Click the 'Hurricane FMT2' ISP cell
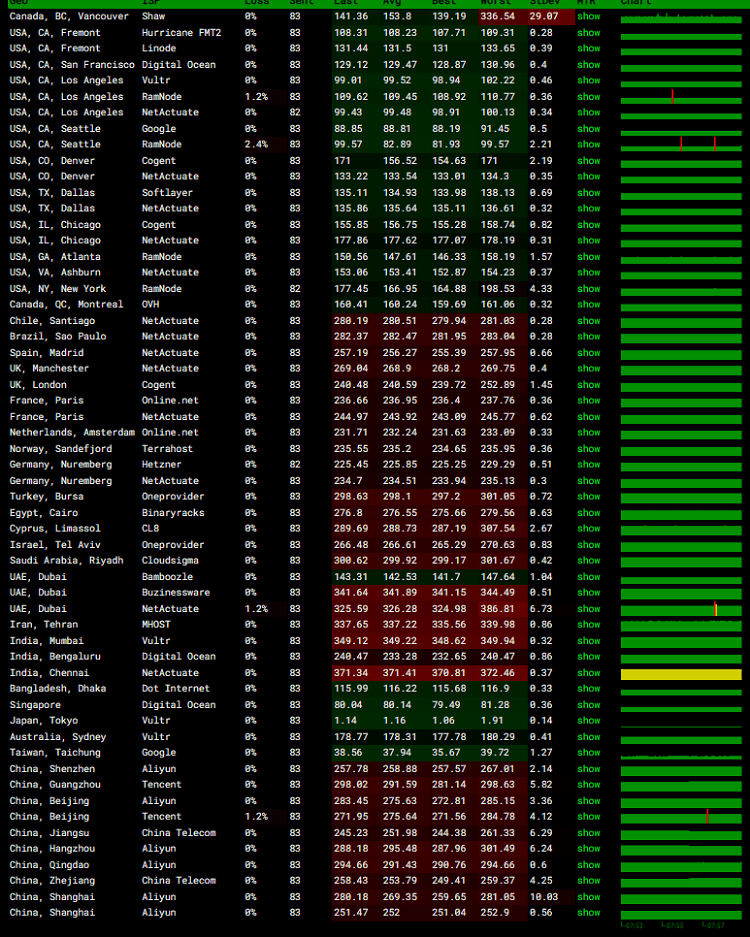This screenshot has height=937, width=750. (x=181, y=32)
